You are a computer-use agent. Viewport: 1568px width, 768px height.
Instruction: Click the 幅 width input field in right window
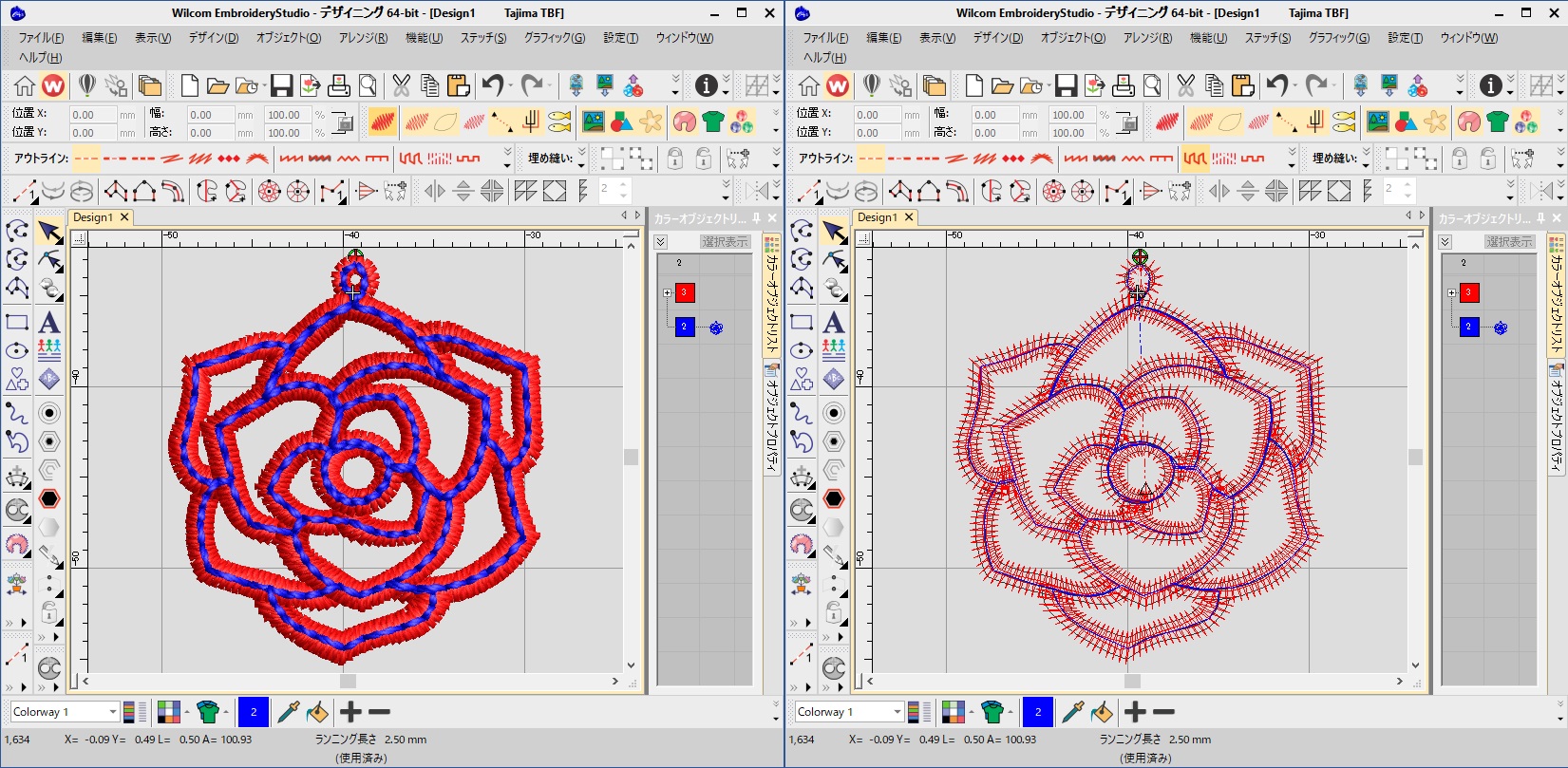tap(993, 115)
